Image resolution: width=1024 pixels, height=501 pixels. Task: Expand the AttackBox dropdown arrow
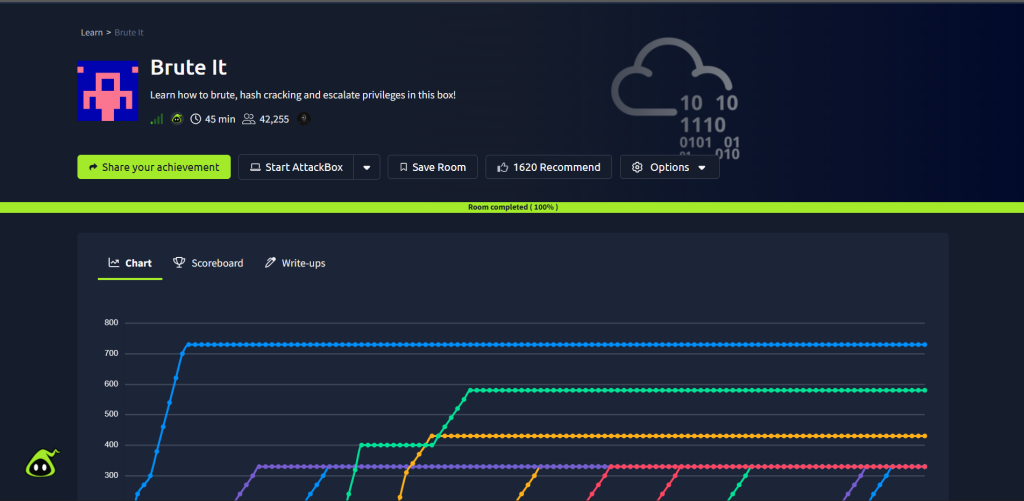click(x=367, y=167)
